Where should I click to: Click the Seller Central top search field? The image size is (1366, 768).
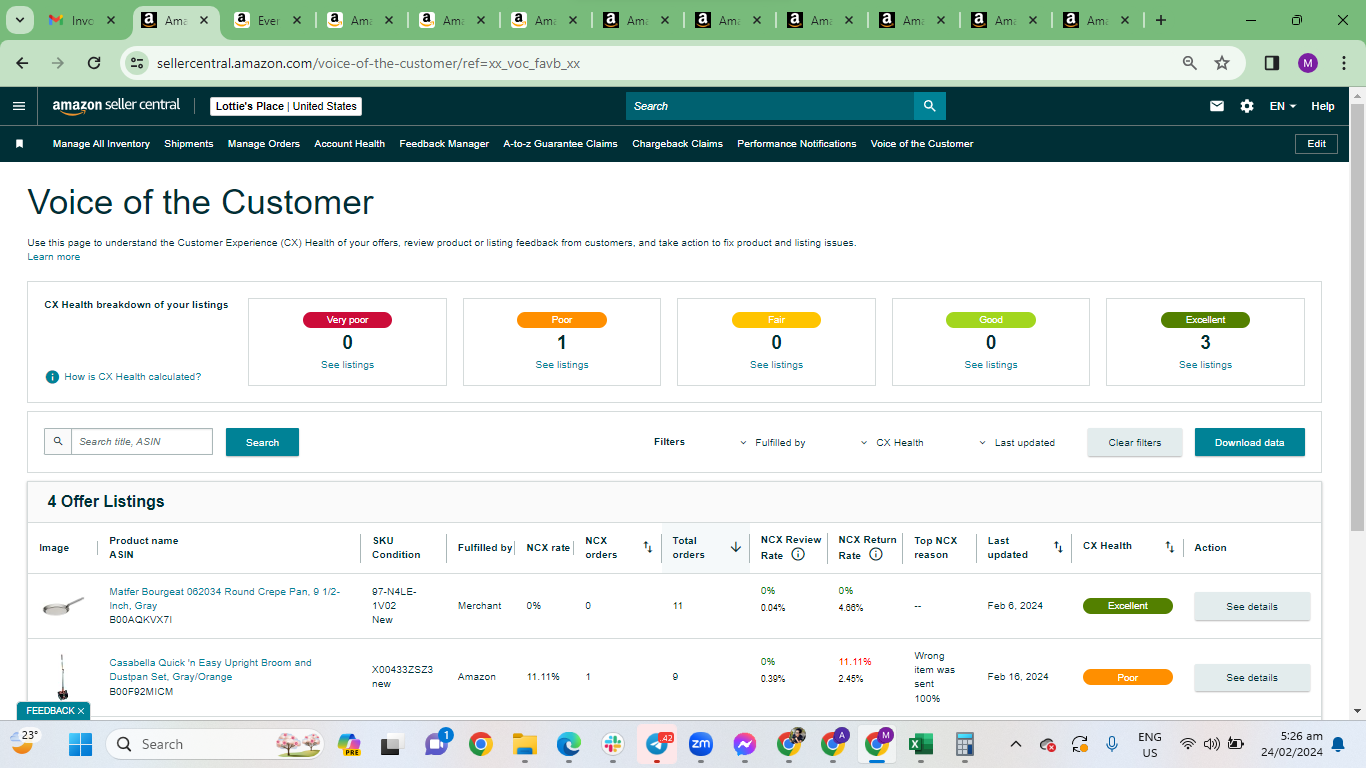point(770,106)
